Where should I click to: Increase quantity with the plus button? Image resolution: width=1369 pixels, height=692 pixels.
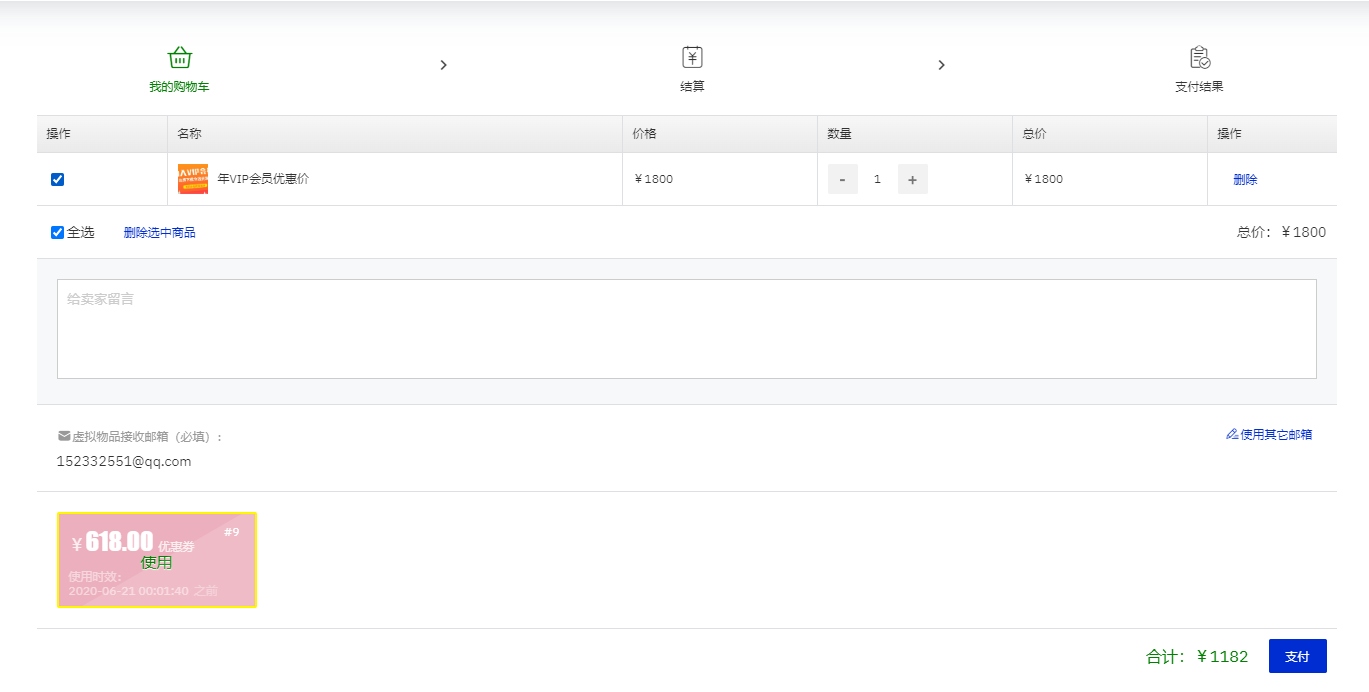pyautogui.click(x=912, y=179)
